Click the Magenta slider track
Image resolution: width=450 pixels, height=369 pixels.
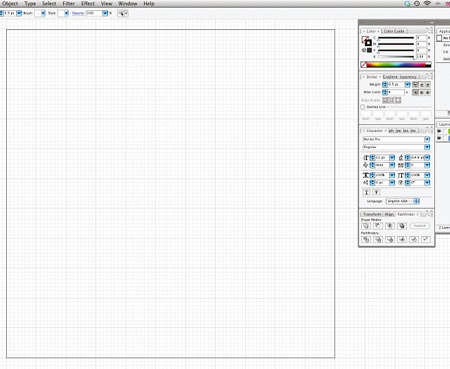pyautogui.click(x=396, y=44)
